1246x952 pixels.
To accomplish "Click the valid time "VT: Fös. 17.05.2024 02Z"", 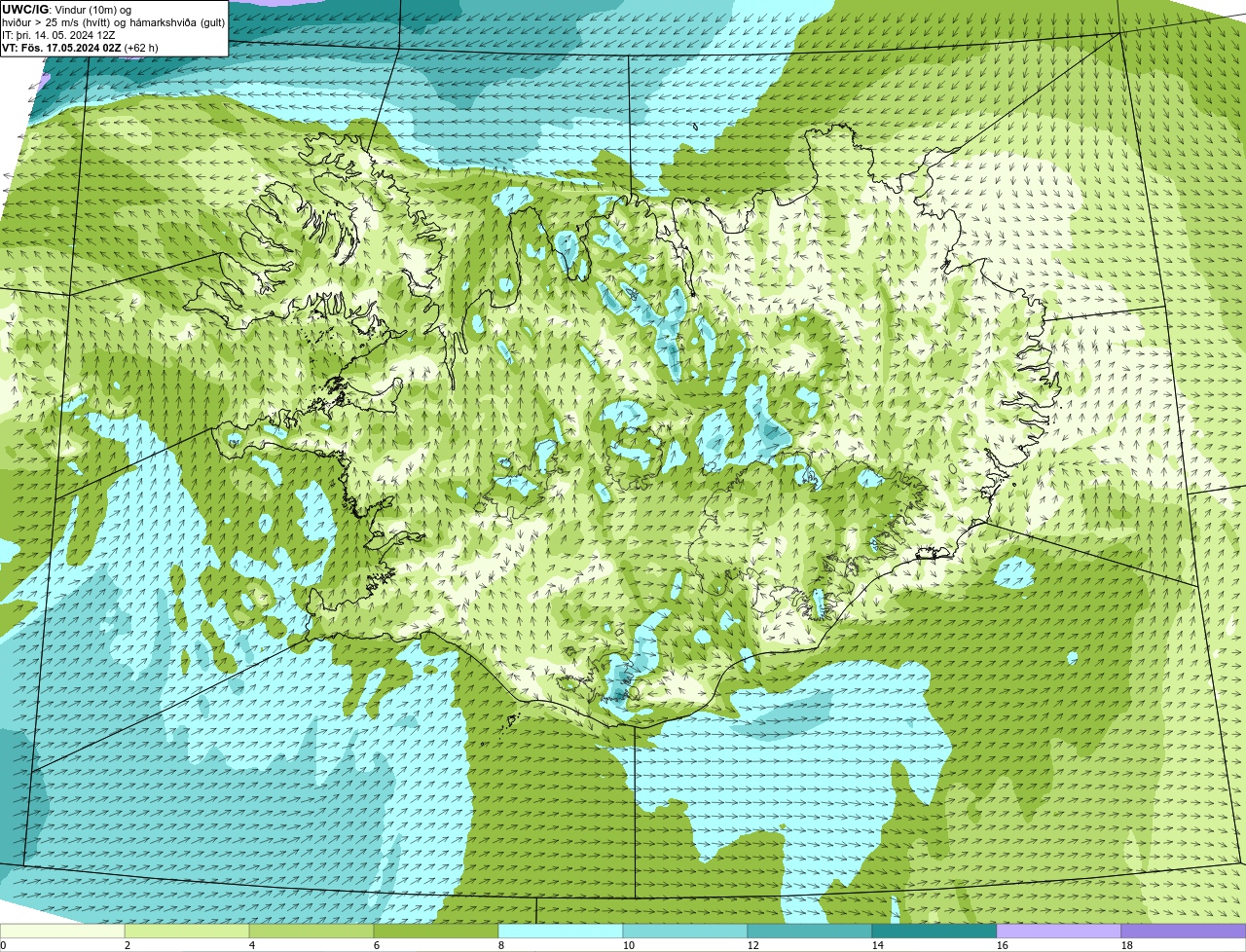I will coord(62,47).
